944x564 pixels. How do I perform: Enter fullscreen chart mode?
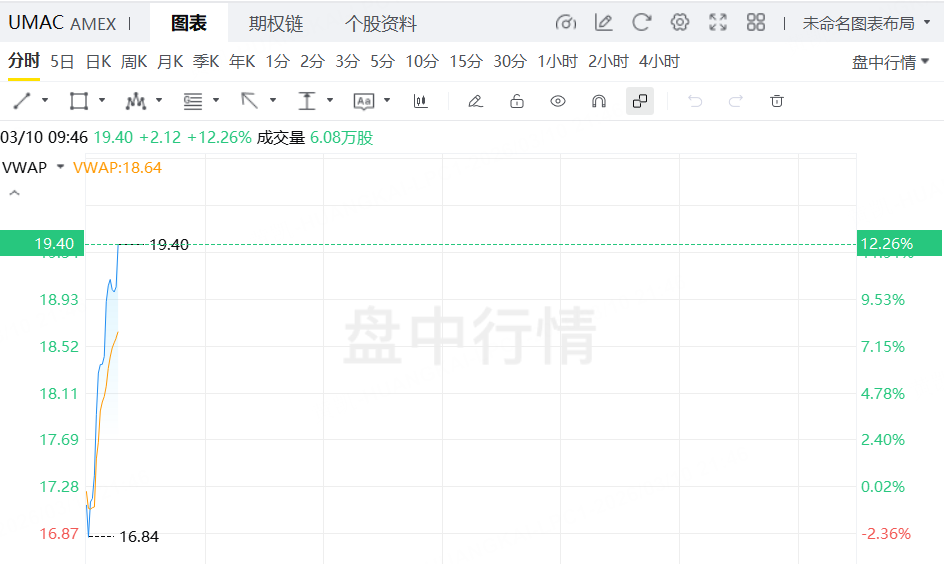coord(718,23)
